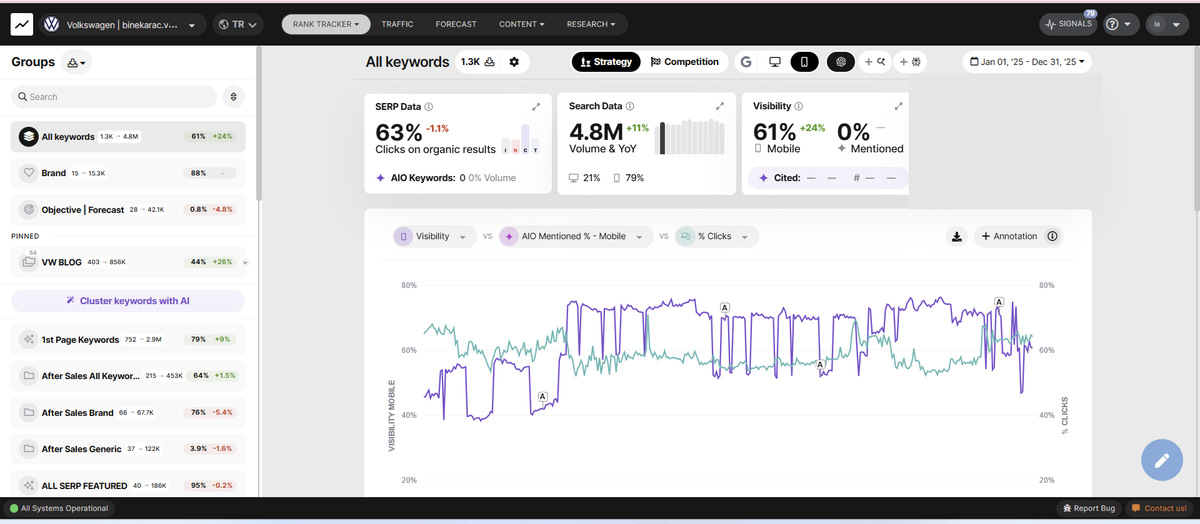
Task: Click the search volume monthly bar chart
Action: click(x=692, y=138)
